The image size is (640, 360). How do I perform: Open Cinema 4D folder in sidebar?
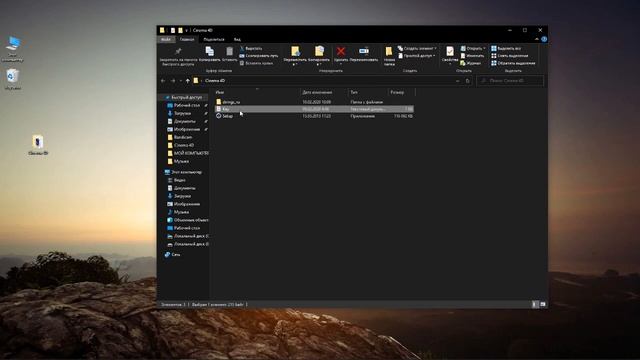183,145
